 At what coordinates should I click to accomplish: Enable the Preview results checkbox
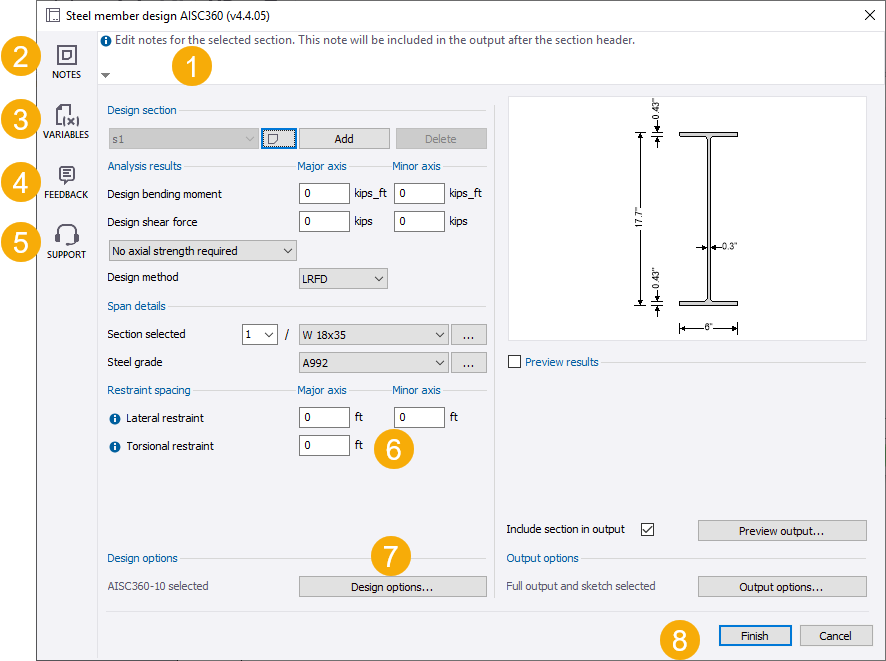[514, 362]
